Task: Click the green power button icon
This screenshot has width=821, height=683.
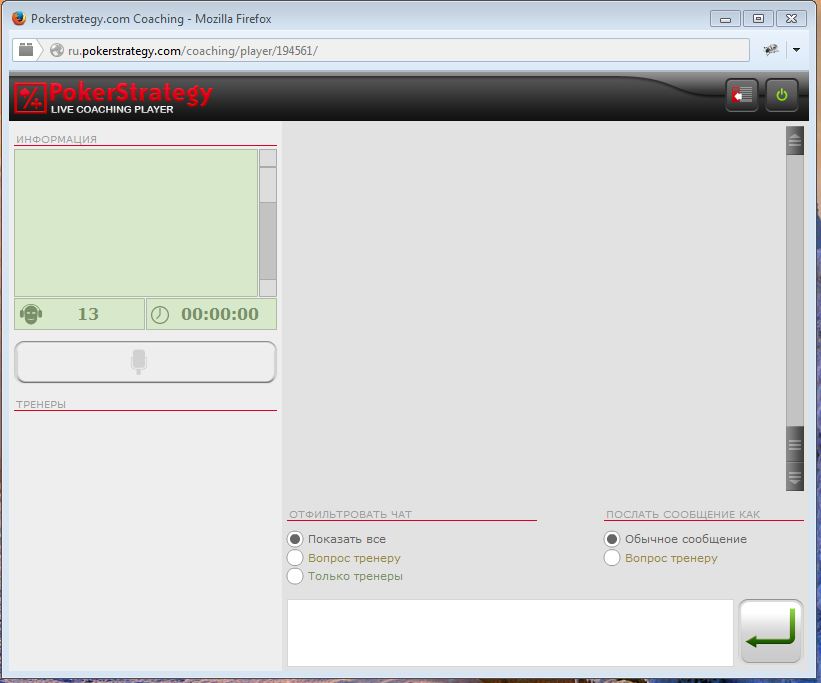Action: coord(782,95)
